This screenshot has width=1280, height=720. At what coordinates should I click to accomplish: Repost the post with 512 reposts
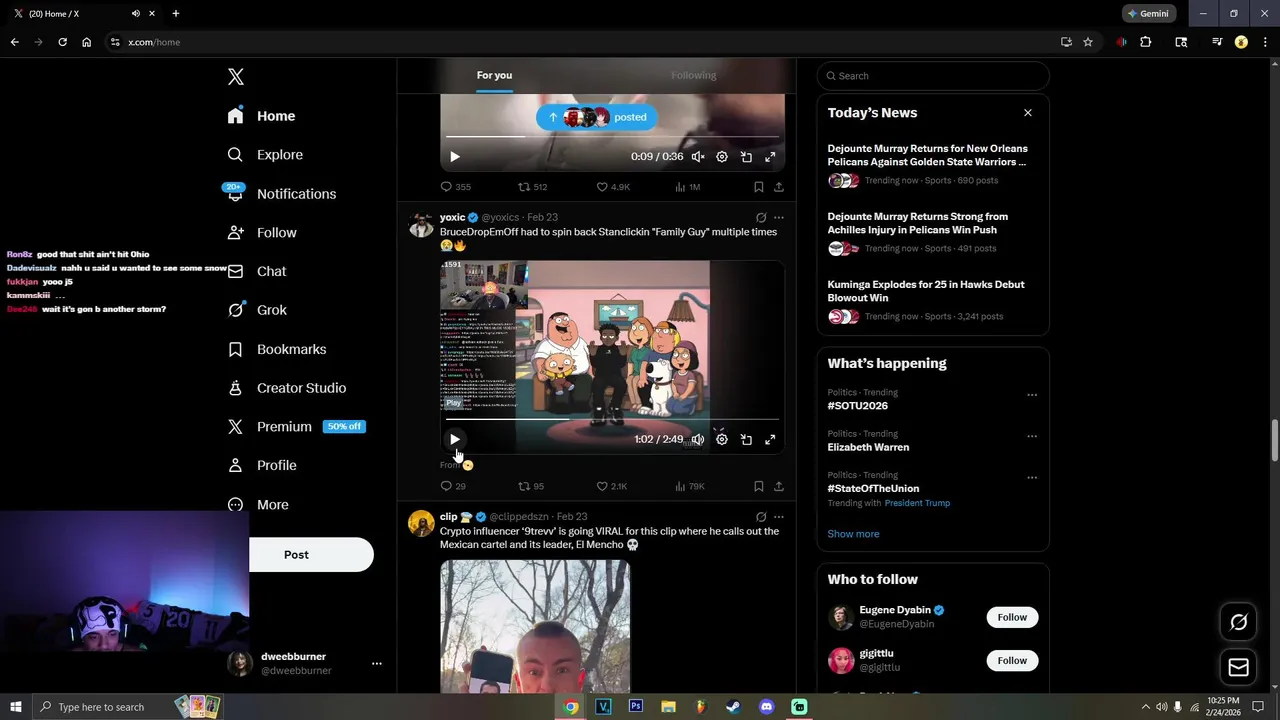[x=532, y=187]
